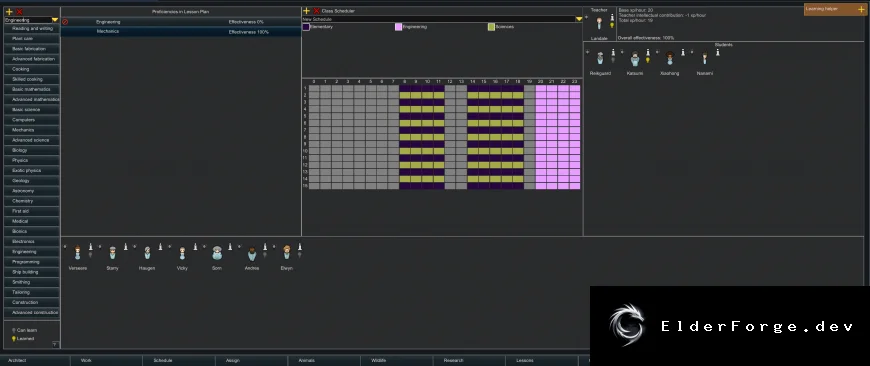
Task: Add Smithing proficiency
Action: [32, 282]
